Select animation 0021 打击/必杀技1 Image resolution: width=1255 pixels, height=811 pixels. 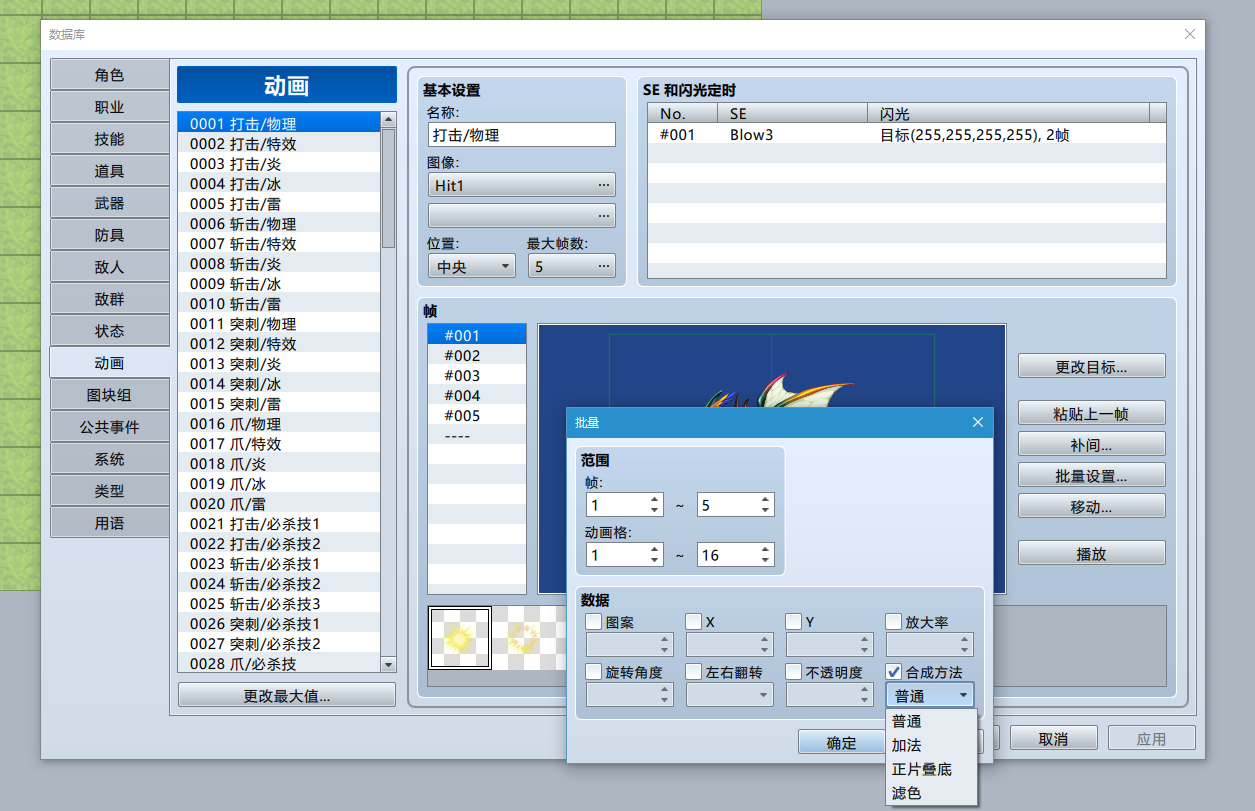coord(279,524)
